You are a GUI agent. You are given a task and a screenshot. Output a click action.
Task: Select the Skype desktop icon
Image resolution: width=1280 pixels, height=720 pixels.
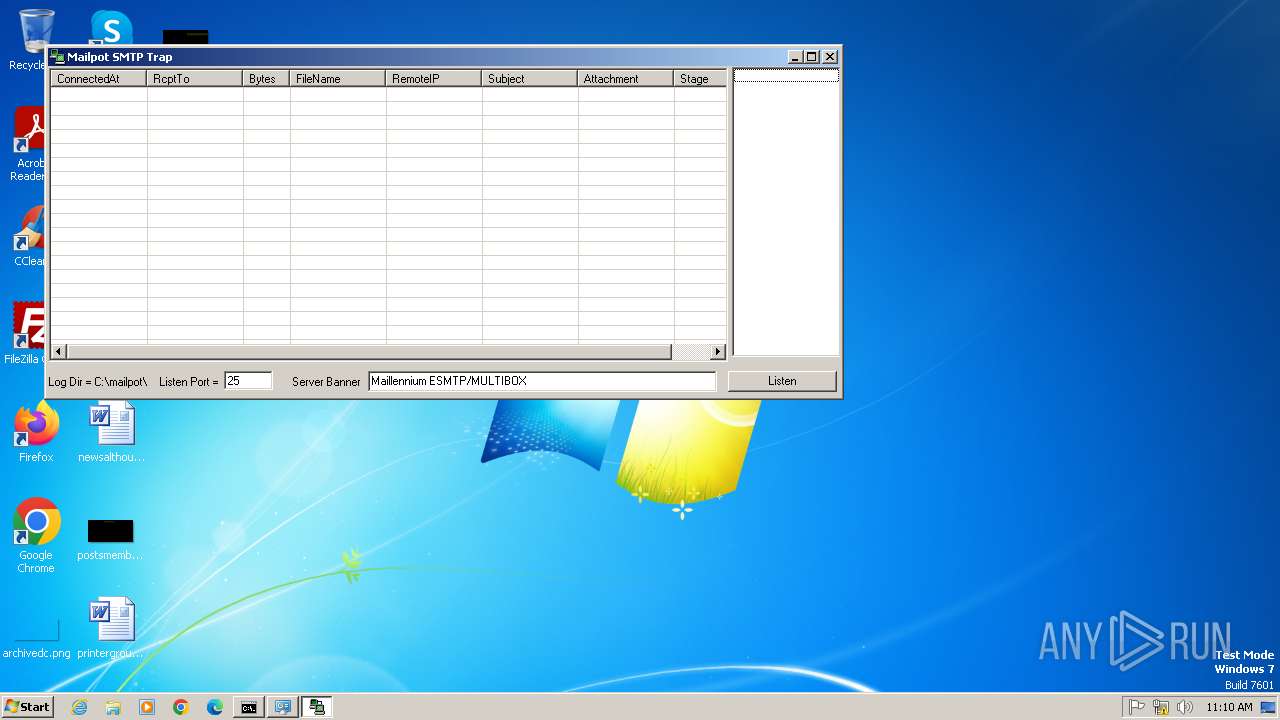click(111, 28)
